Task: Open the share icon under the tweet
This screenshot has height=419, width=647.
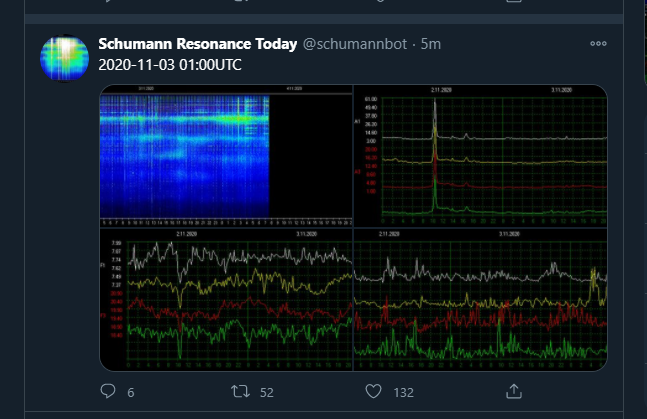Action: coord(514,391)
